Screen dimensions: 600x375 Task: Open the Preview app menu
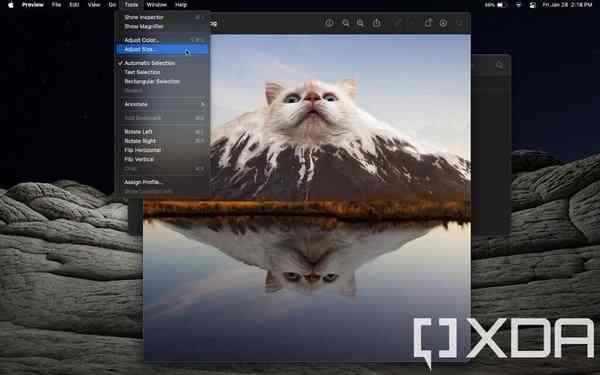point(33,5)
